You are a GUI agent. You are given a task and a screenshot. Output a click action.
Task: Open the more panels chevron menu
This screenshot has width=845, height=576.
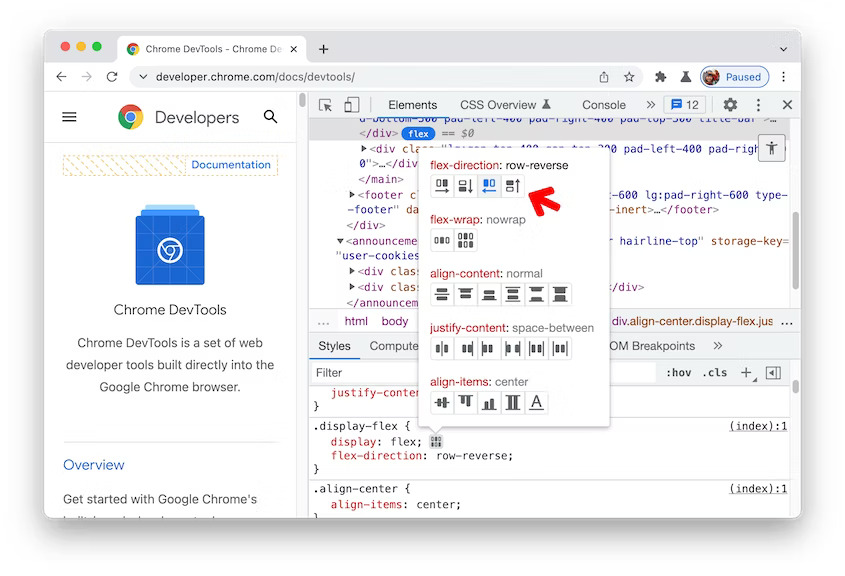click(x=650, y=104)
